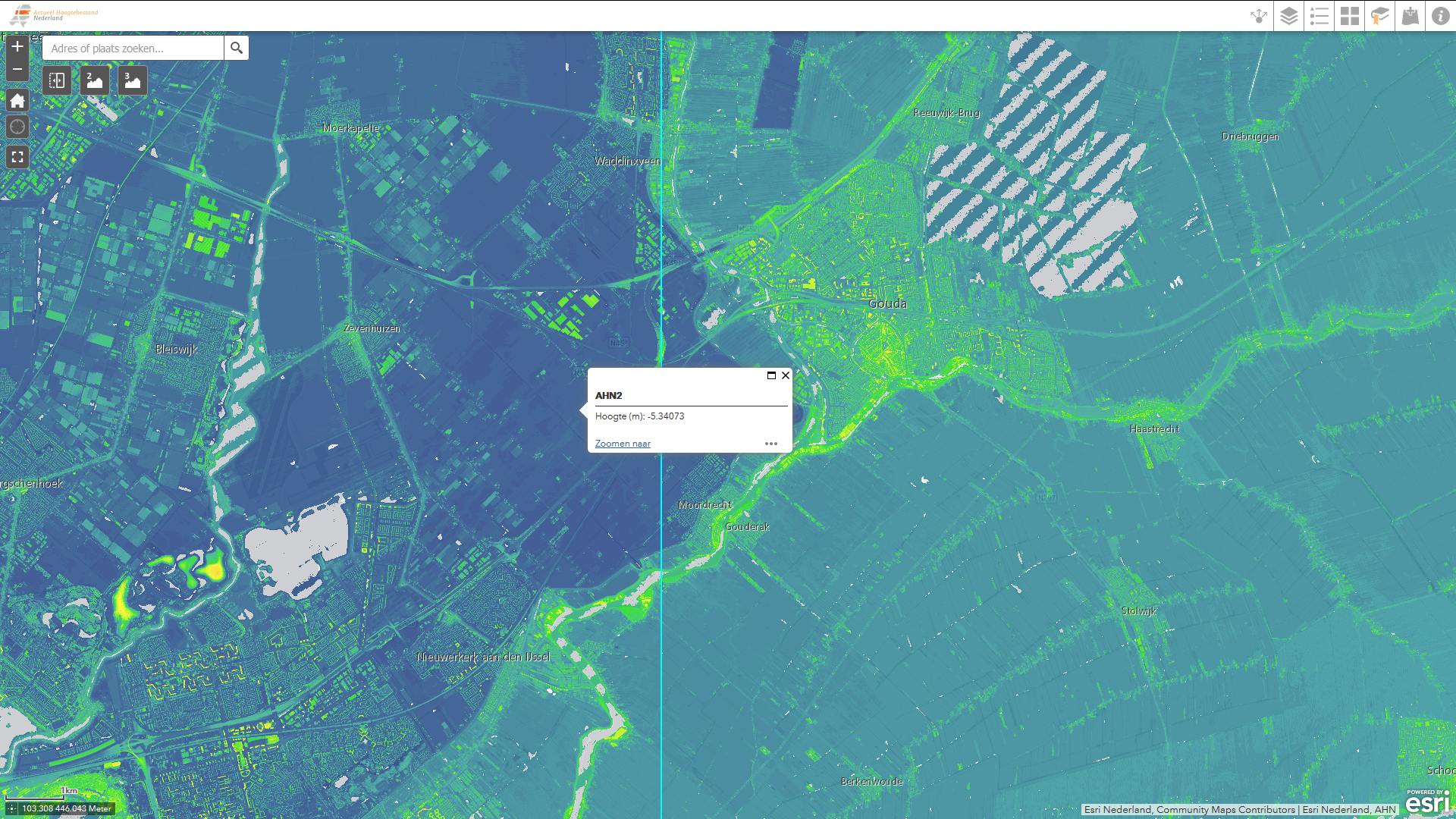Viewport: 1456px width, 819px height.
Task: Toggle the swipe comparison tool
Action: pos(57,80)
